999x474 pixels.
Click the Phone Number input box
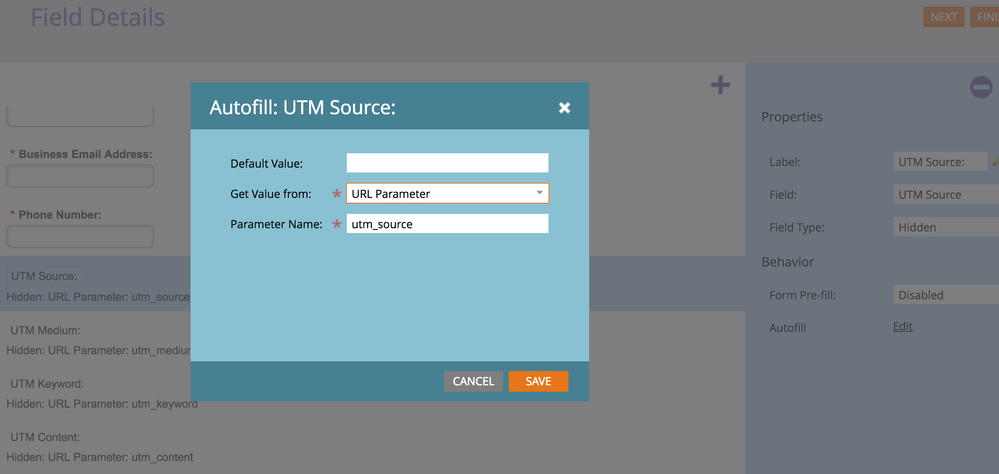80,237
